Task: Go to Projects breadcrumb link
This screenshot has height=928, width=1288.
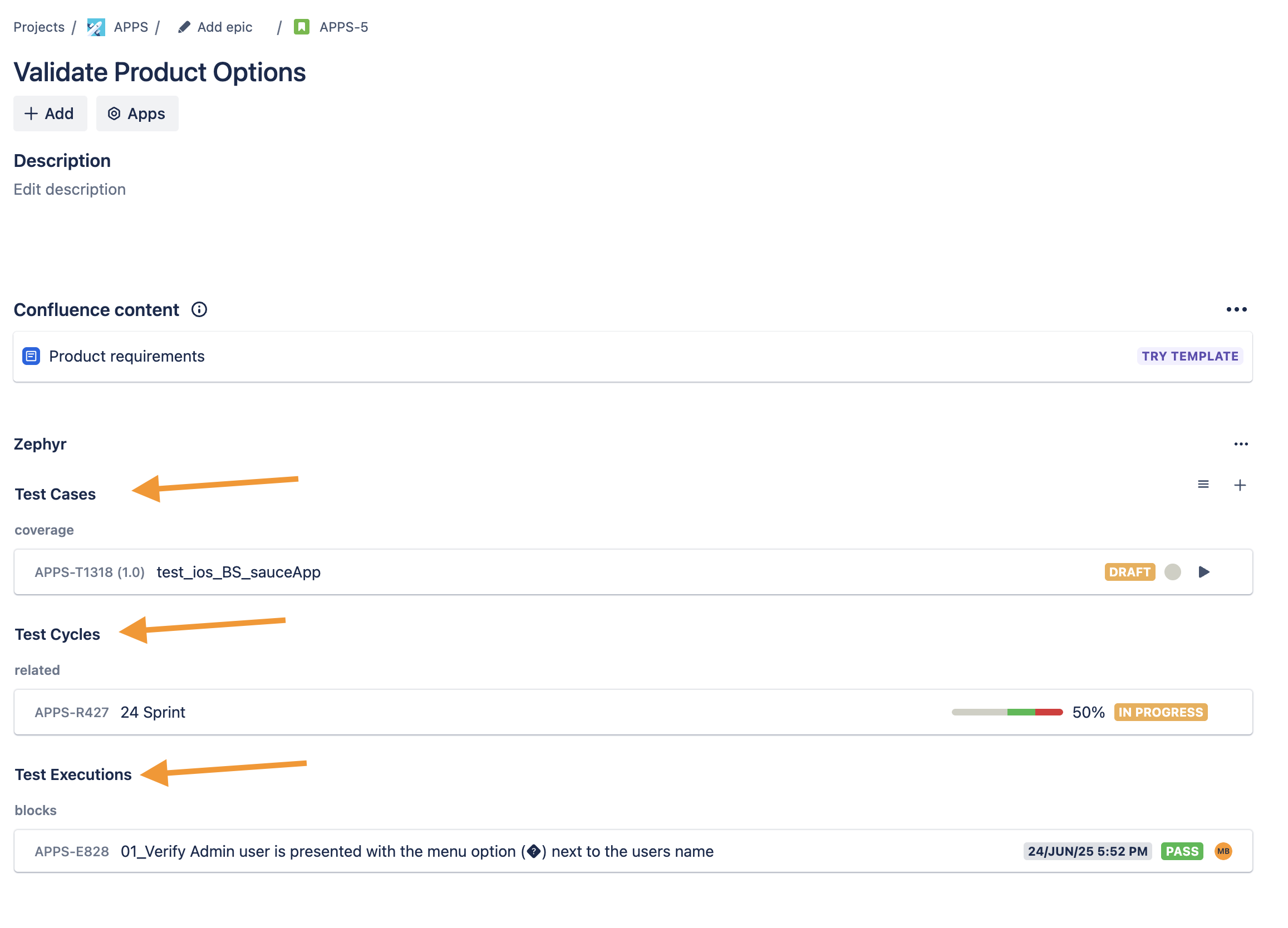Action: [x=39, y=27]
